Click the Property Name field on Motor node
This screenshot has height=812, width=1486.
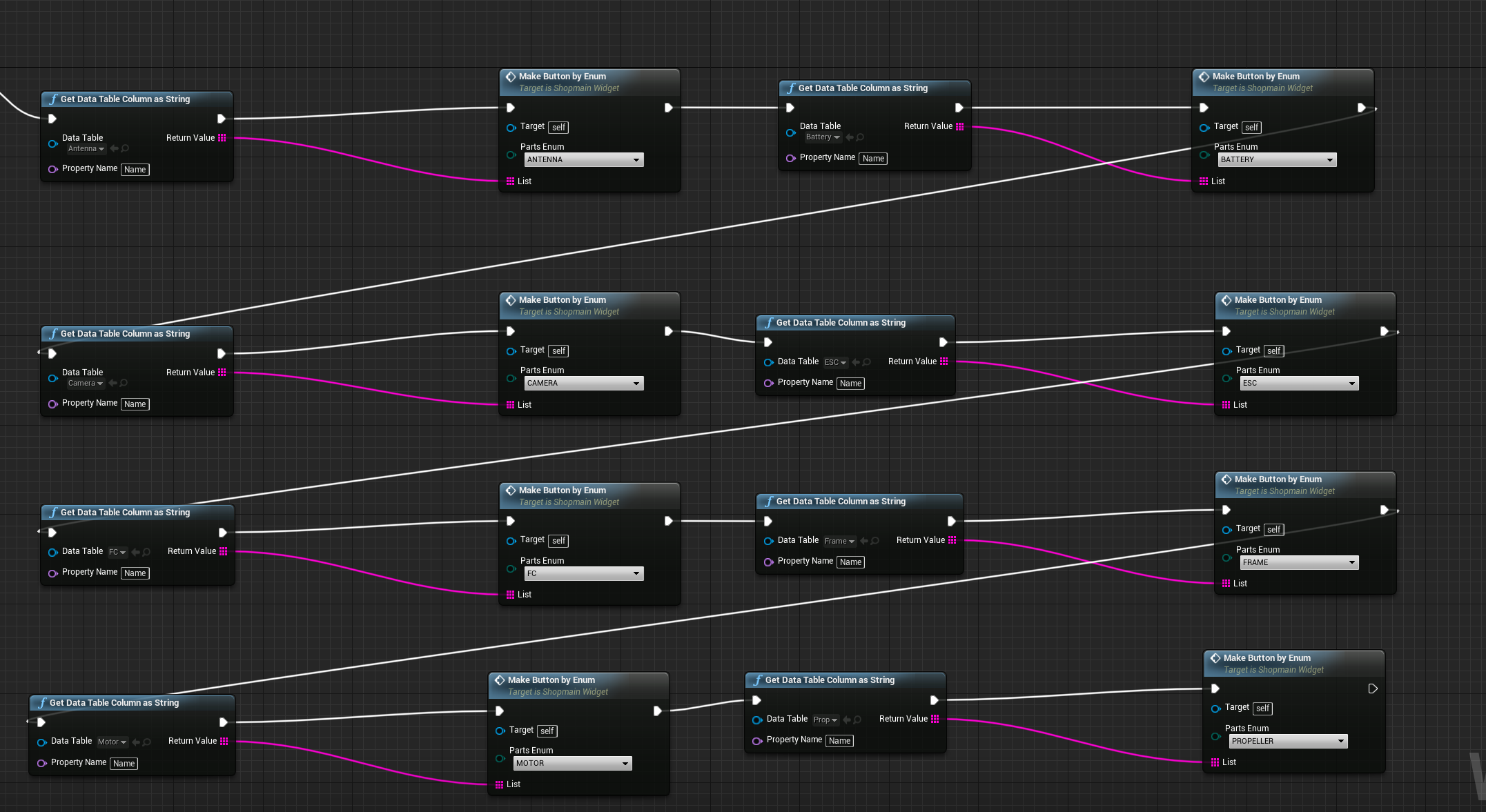(124, 764)
